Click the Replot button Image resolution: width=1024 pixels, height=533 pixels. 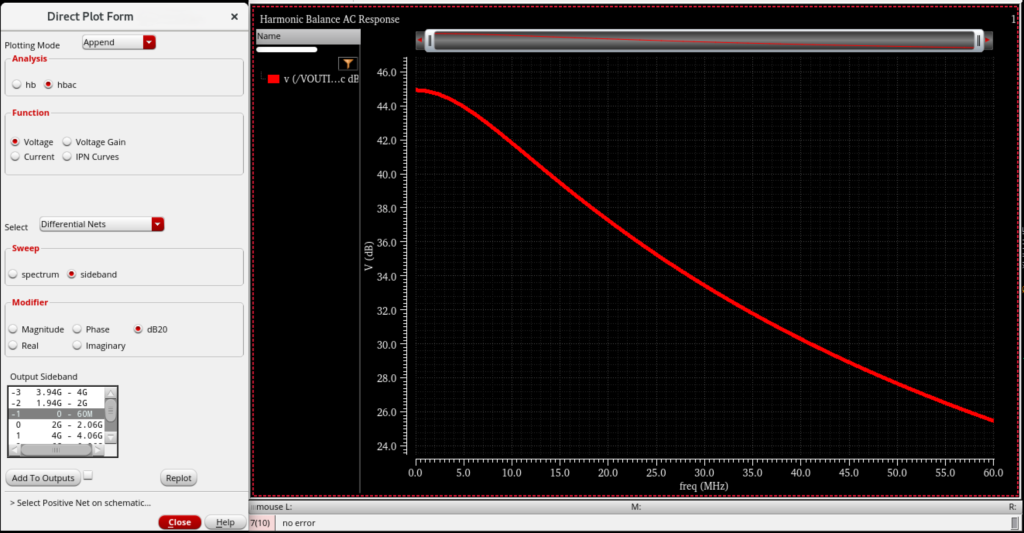pyautogui.click(x=178, y=478)
